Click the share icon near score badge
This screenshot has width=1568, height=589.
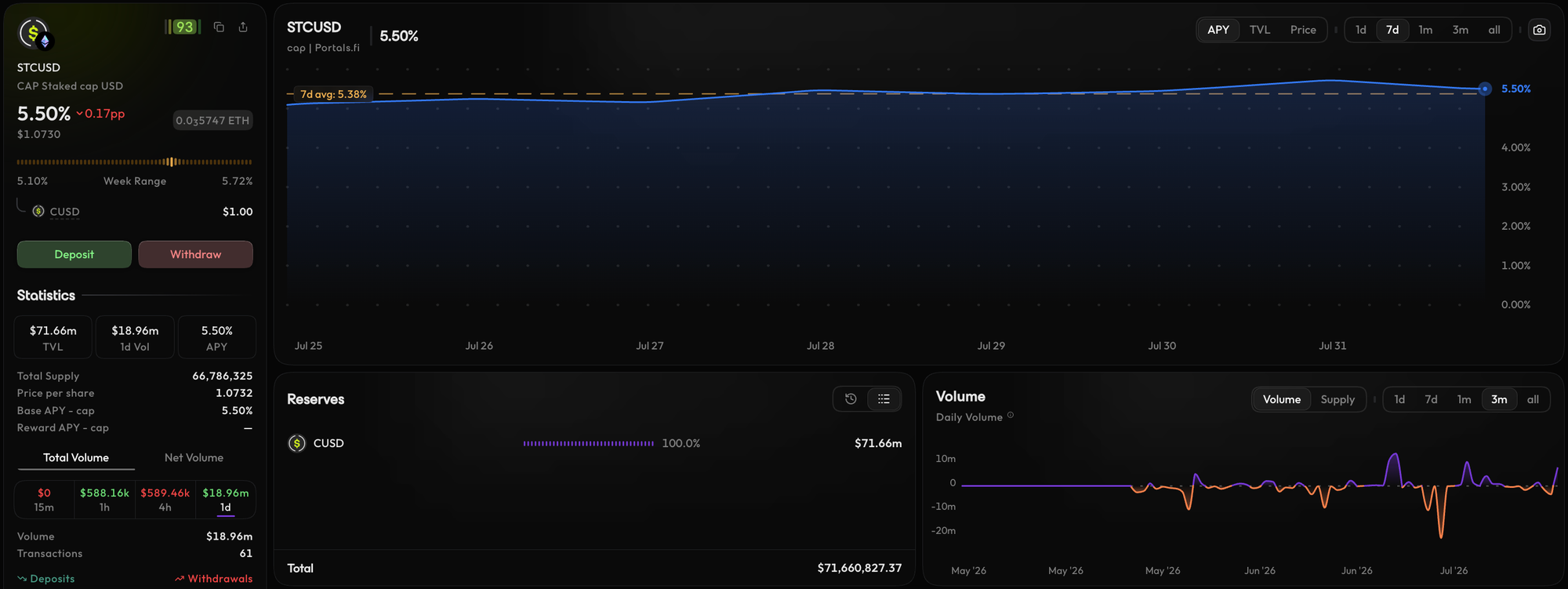[x=243, y=27]
